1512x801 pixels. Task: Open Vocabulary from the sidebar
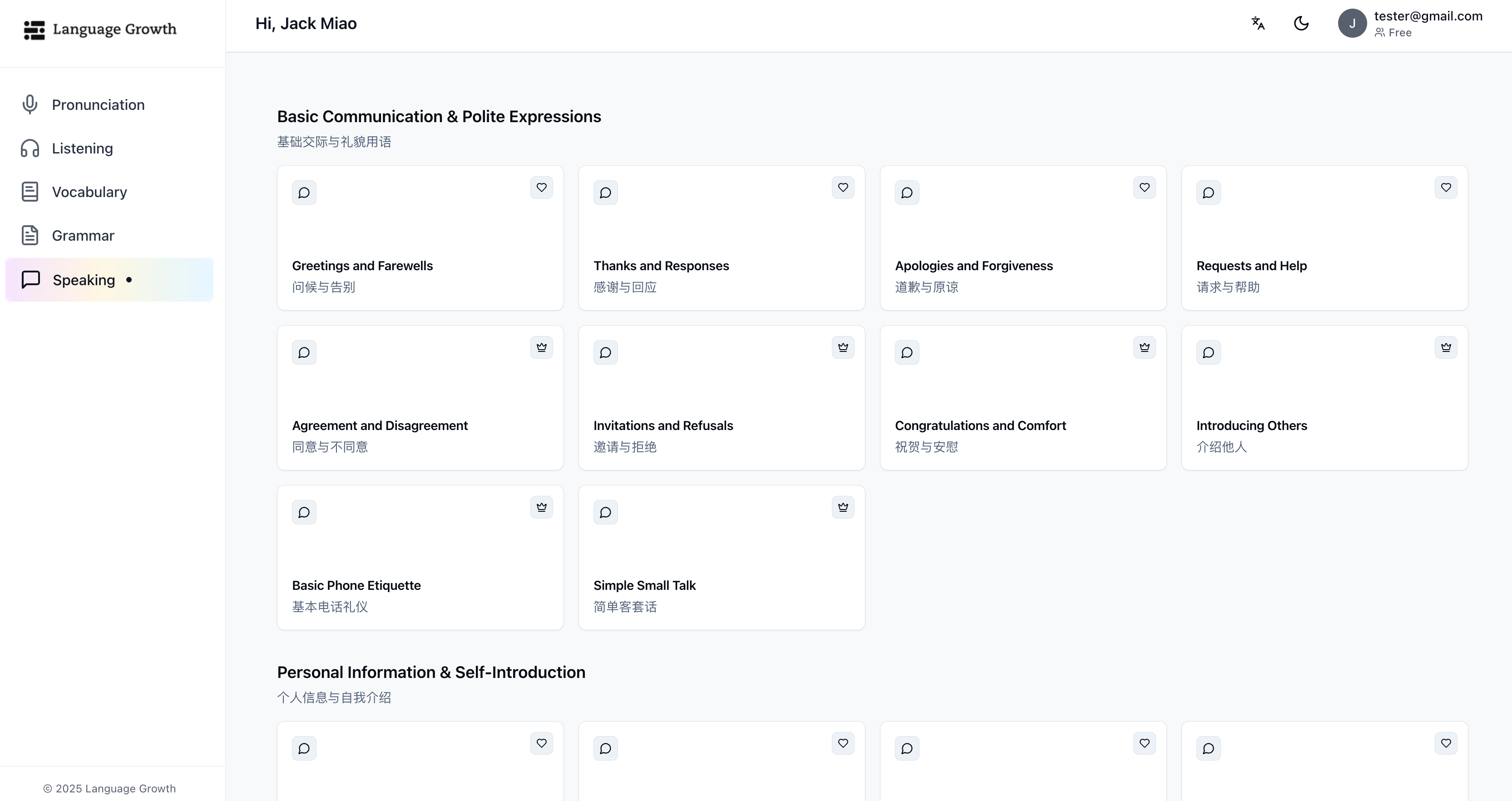tap(89, 192)
